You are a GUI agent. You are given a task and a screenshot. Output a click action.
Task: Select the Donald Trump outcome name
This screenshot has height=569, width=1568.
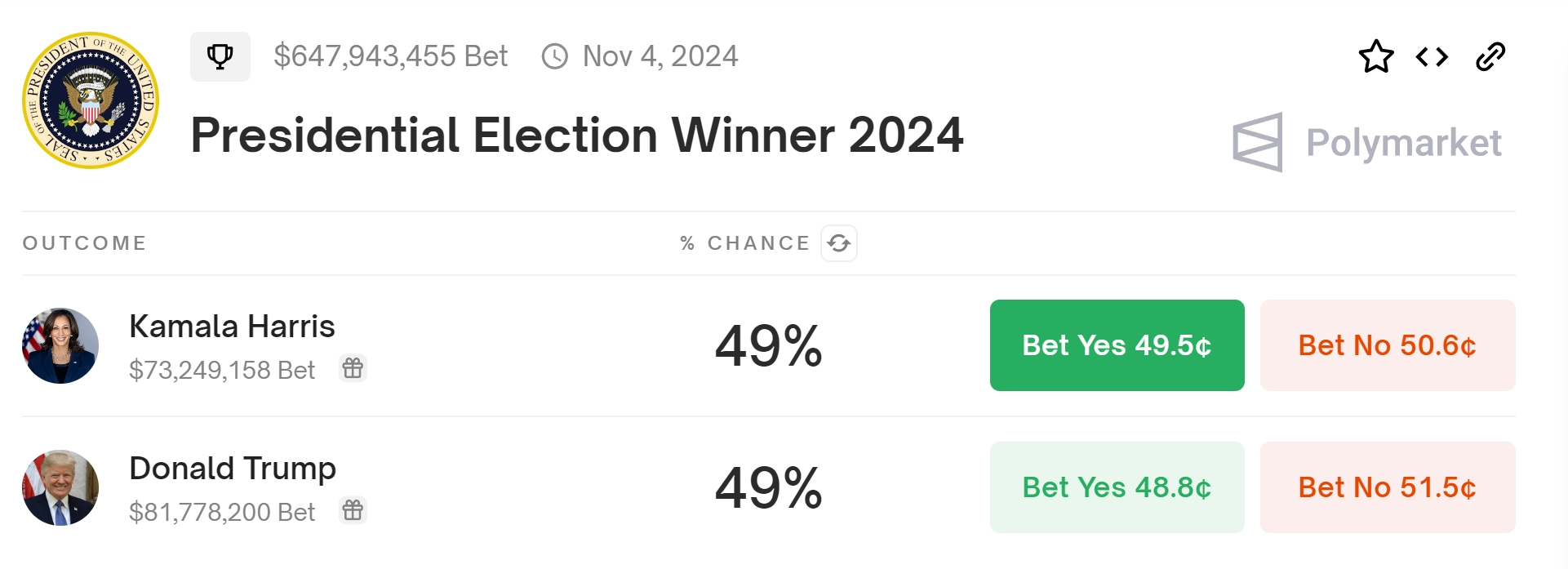(233, 469)
